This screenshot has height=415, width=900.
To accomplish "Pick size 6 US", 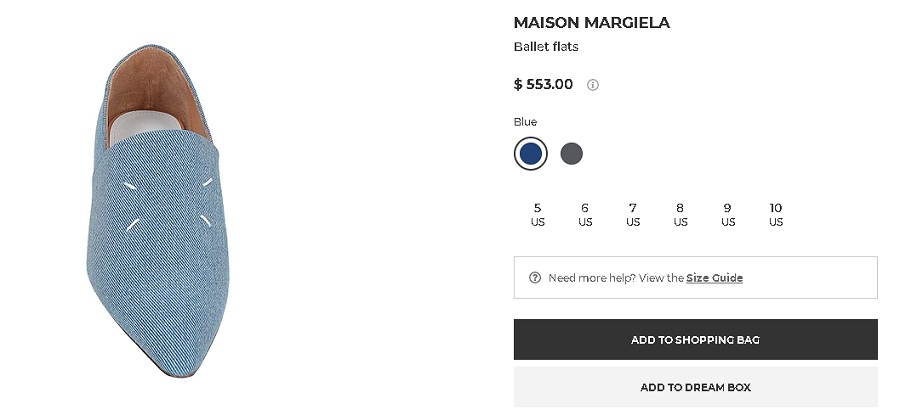I will (x=585, y=215).
